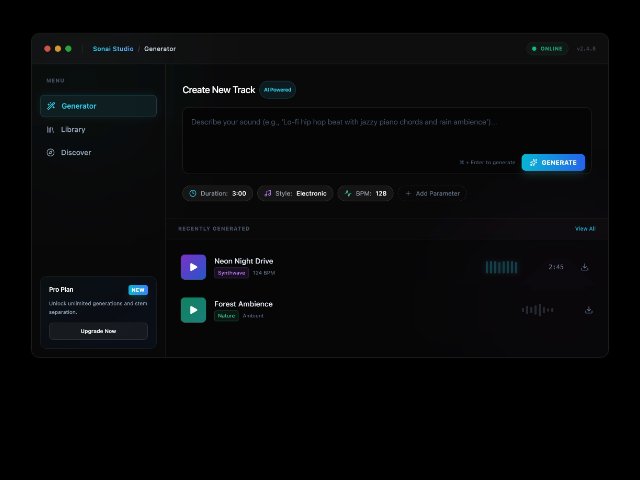Play the Forest Ambience track
Viewport: 640px width, 480px height.
(193, 310)
